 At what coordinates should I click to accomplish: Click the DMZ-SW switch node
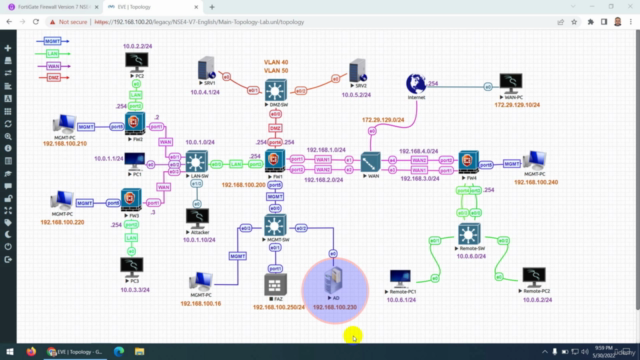click(276, 91)
